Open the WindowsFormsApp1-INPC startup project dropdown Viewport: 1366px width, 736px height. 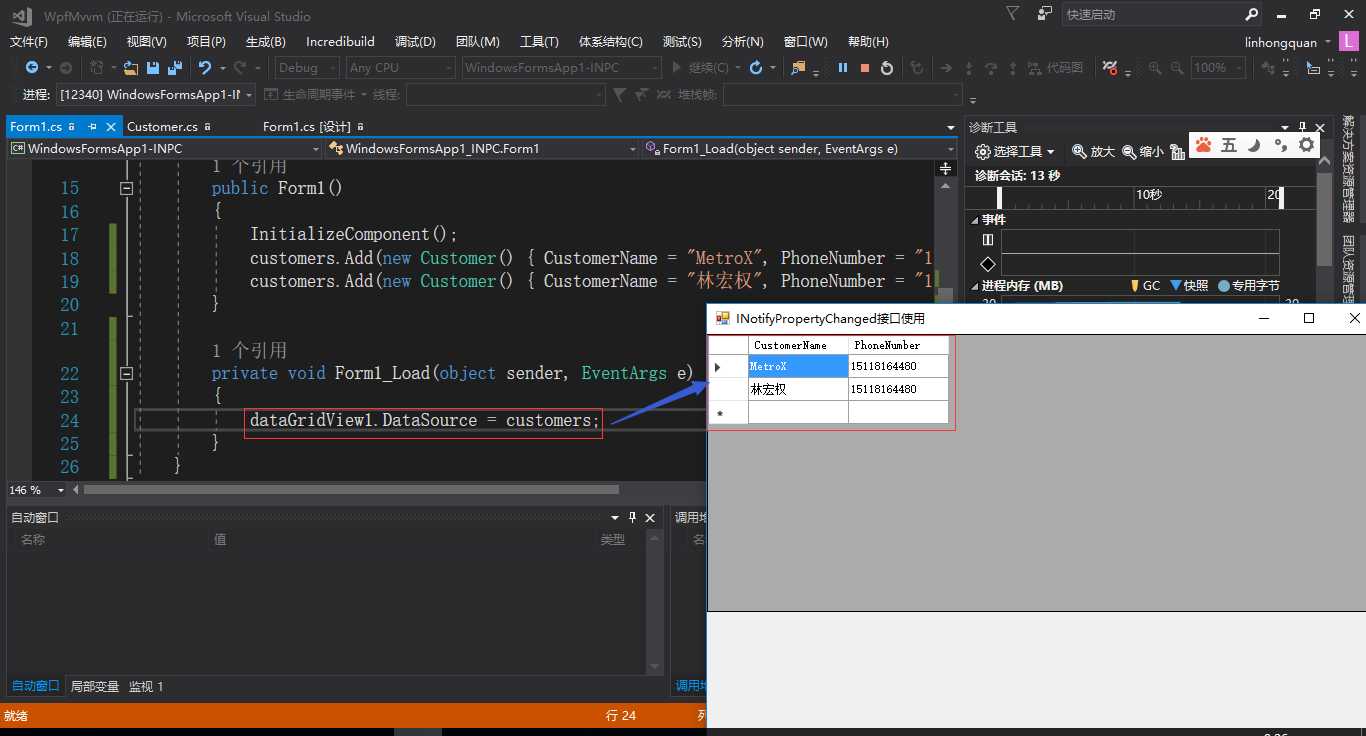point(561,68)
